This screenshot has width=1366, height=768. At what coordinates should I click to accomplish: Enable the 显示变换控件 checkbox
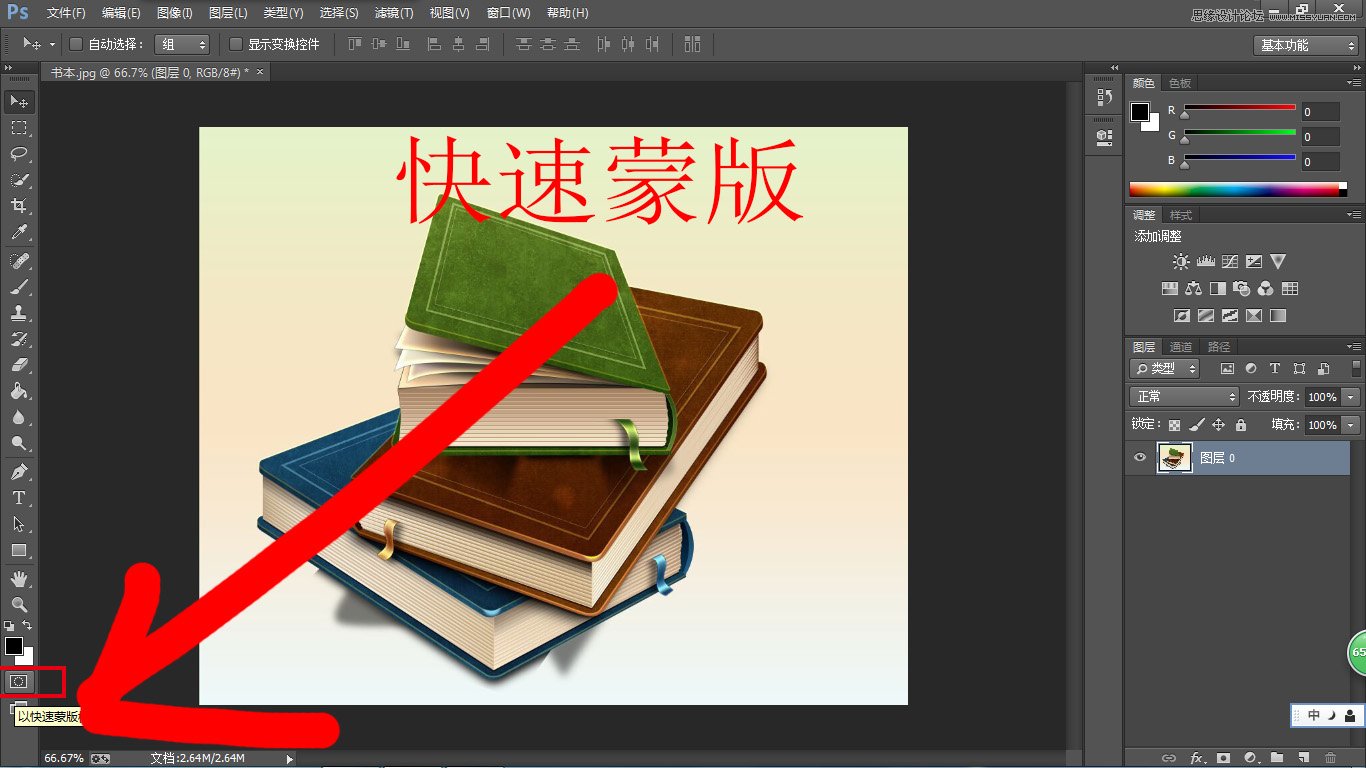pyautogui.click(x=236, y=44)
